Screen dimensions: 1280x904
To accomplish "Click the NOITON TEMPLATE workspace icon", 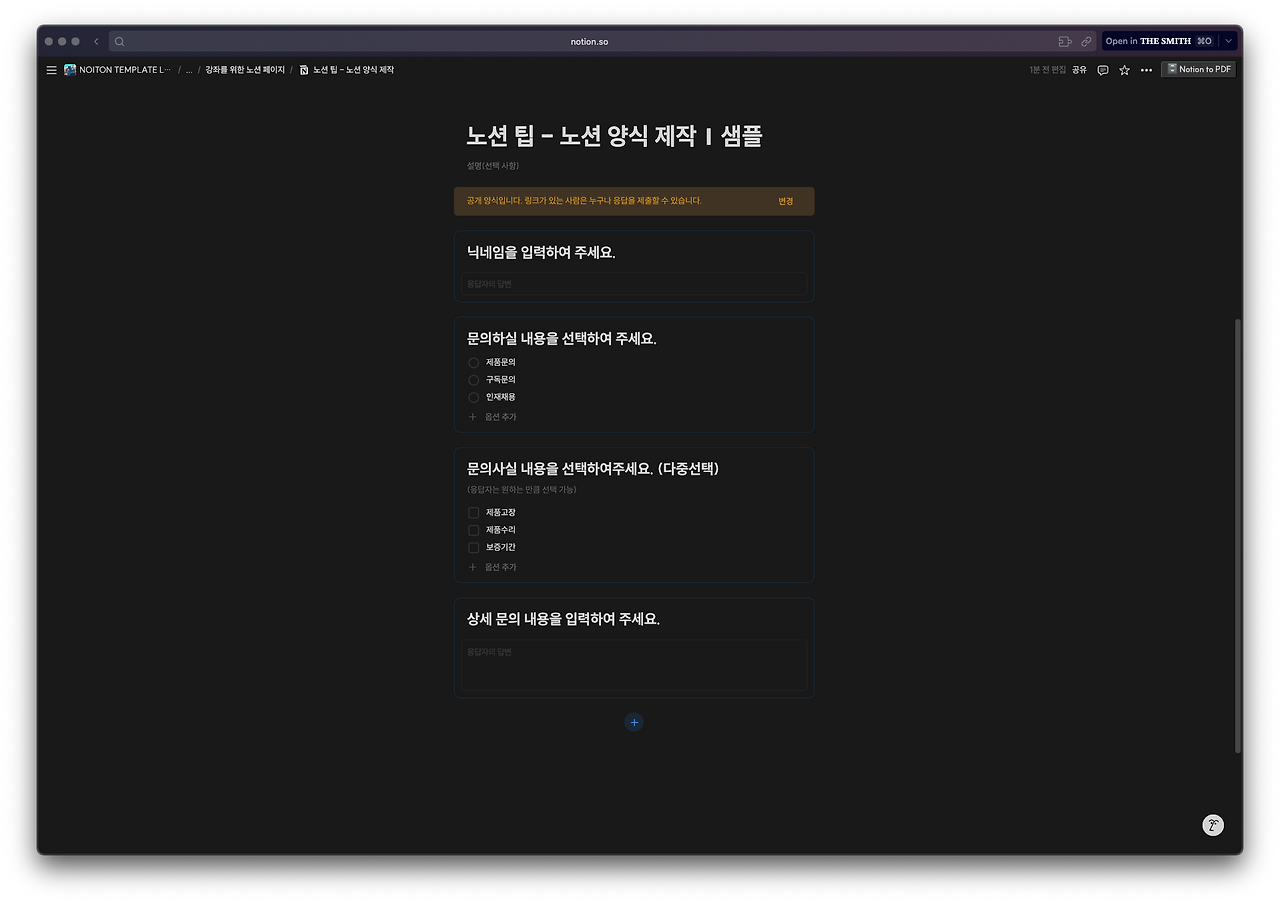I will coord(69,70).
